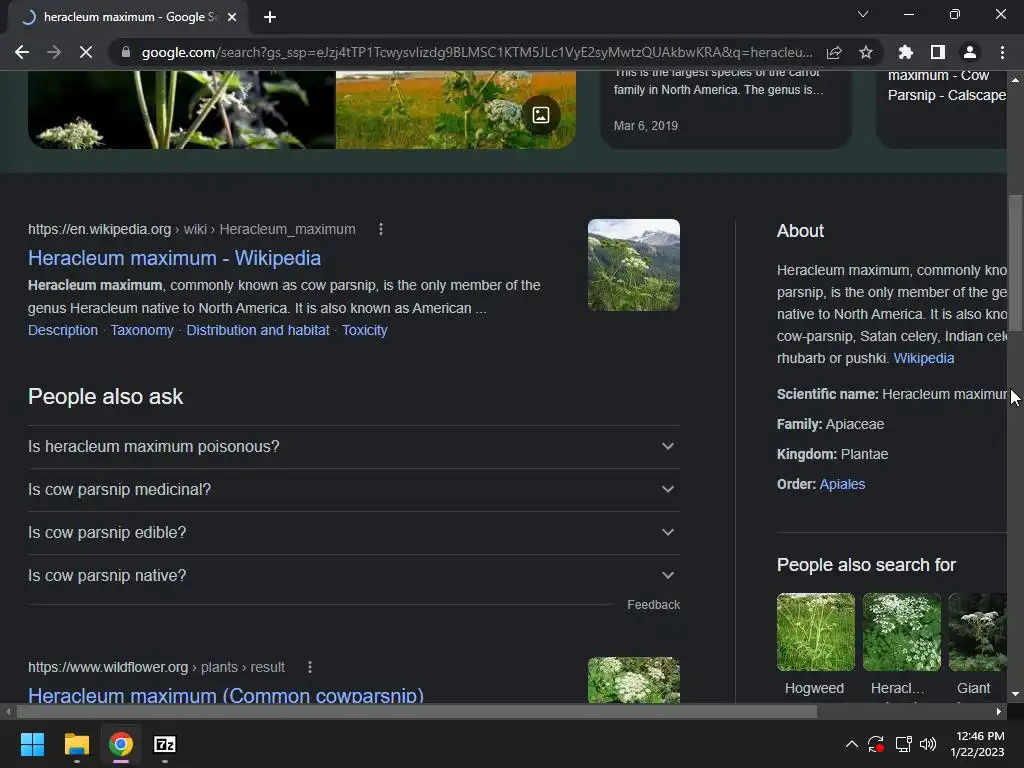Toggle the browser side panel
Image resolution: width=1024 pixels, height=768 pixels.
click(x=938, y=52)
